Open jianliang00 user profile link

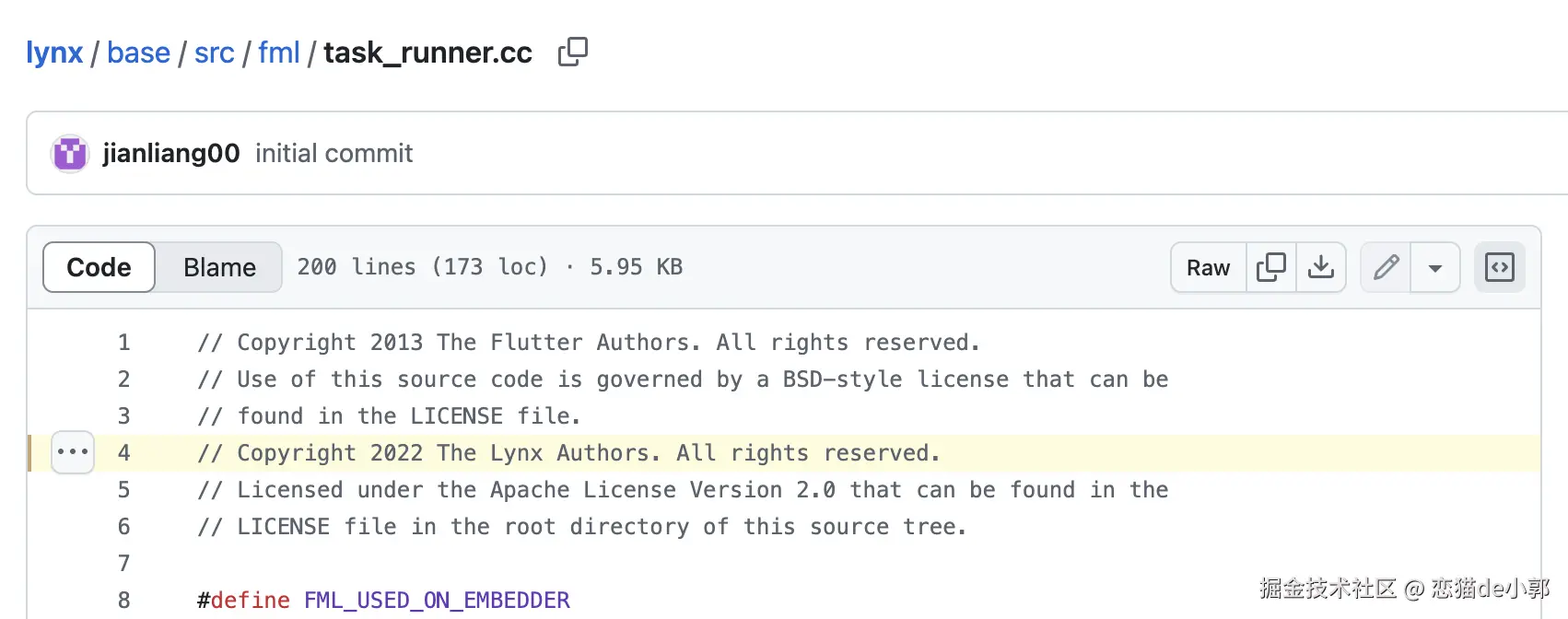pos(171,153)
